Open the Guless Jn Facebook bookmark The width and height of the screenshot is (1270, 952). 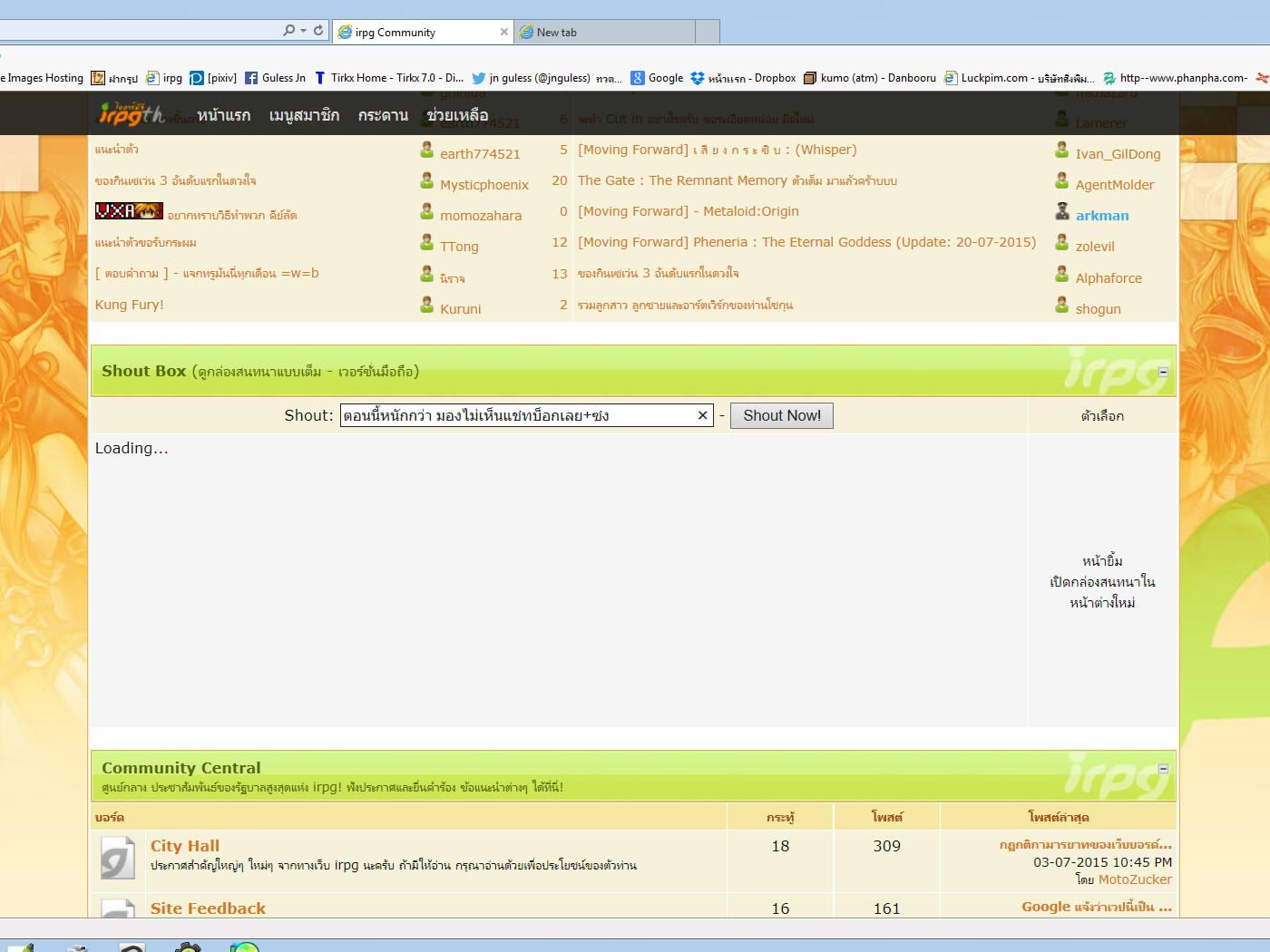pos(275,78)
